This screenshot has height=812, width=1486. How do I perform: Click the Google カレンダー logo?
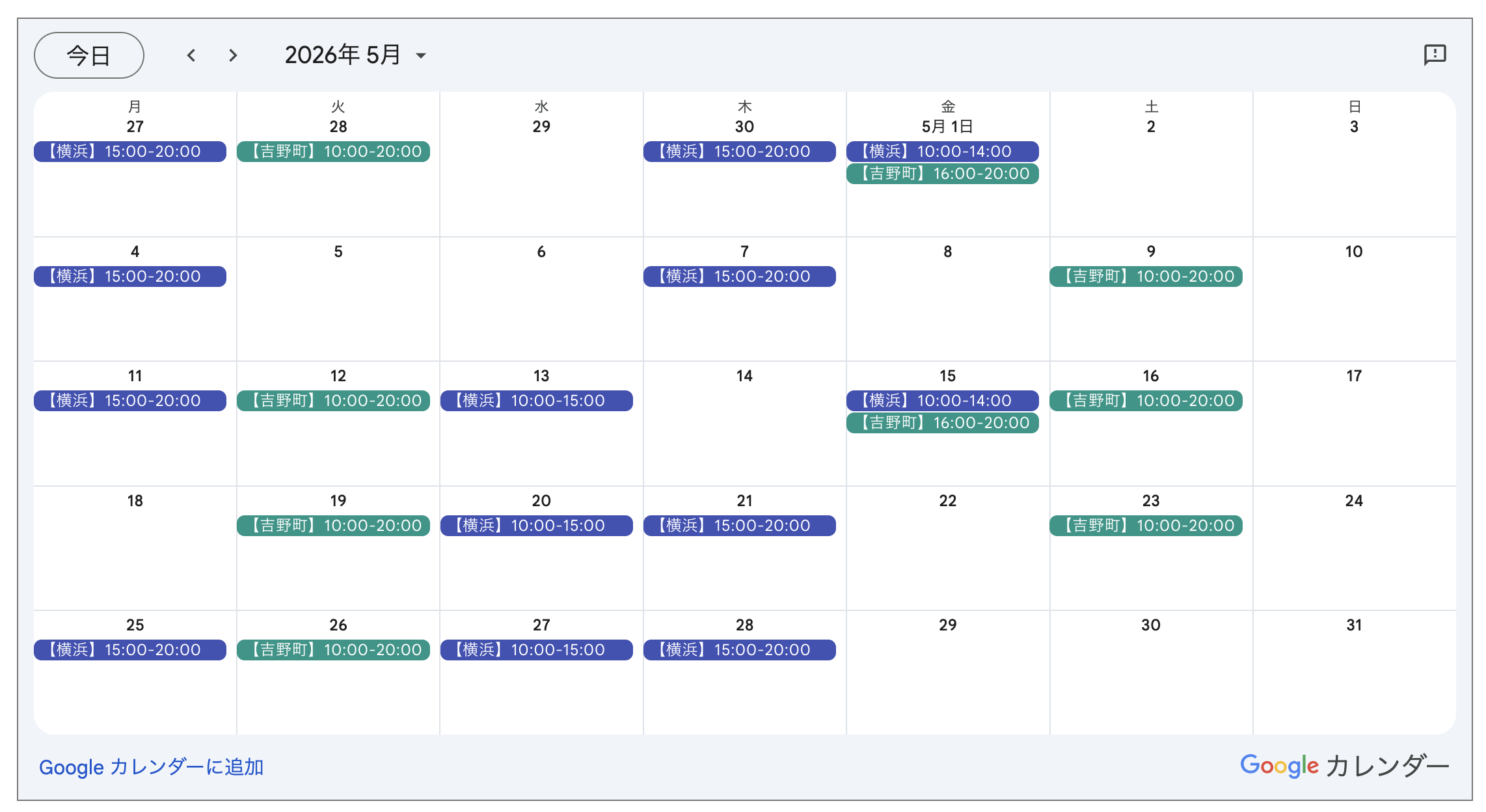1344,766
